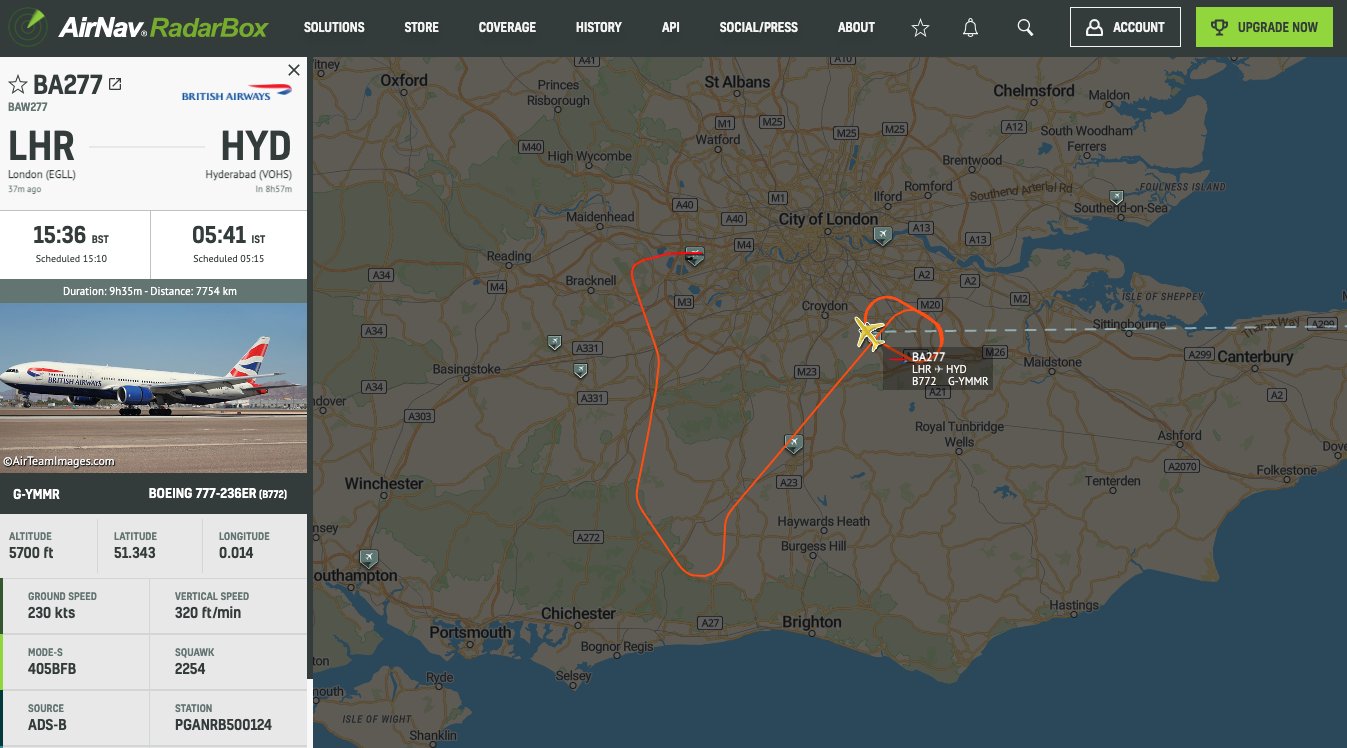Click the Southampton airport marker
The width and height of the screenshot is (1347, 748).
(x=369, y=558)
